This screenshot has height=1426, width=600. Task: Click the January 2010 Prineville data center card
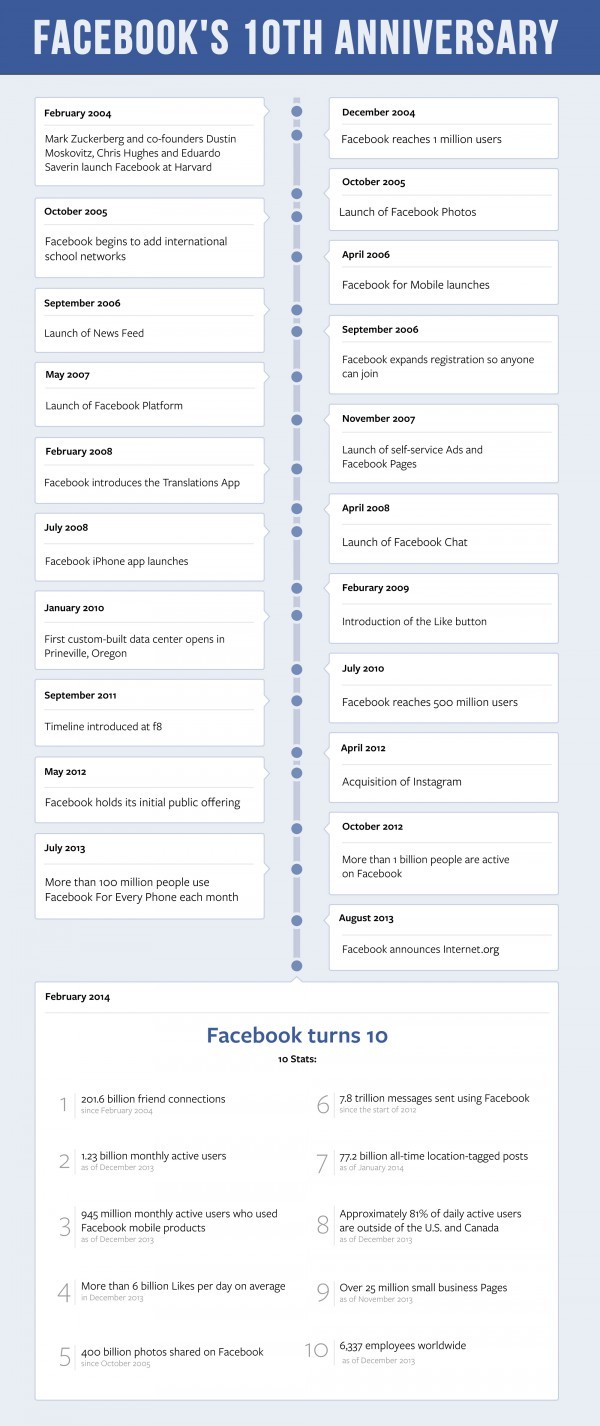pyautogui.click(x=150, y=630)
